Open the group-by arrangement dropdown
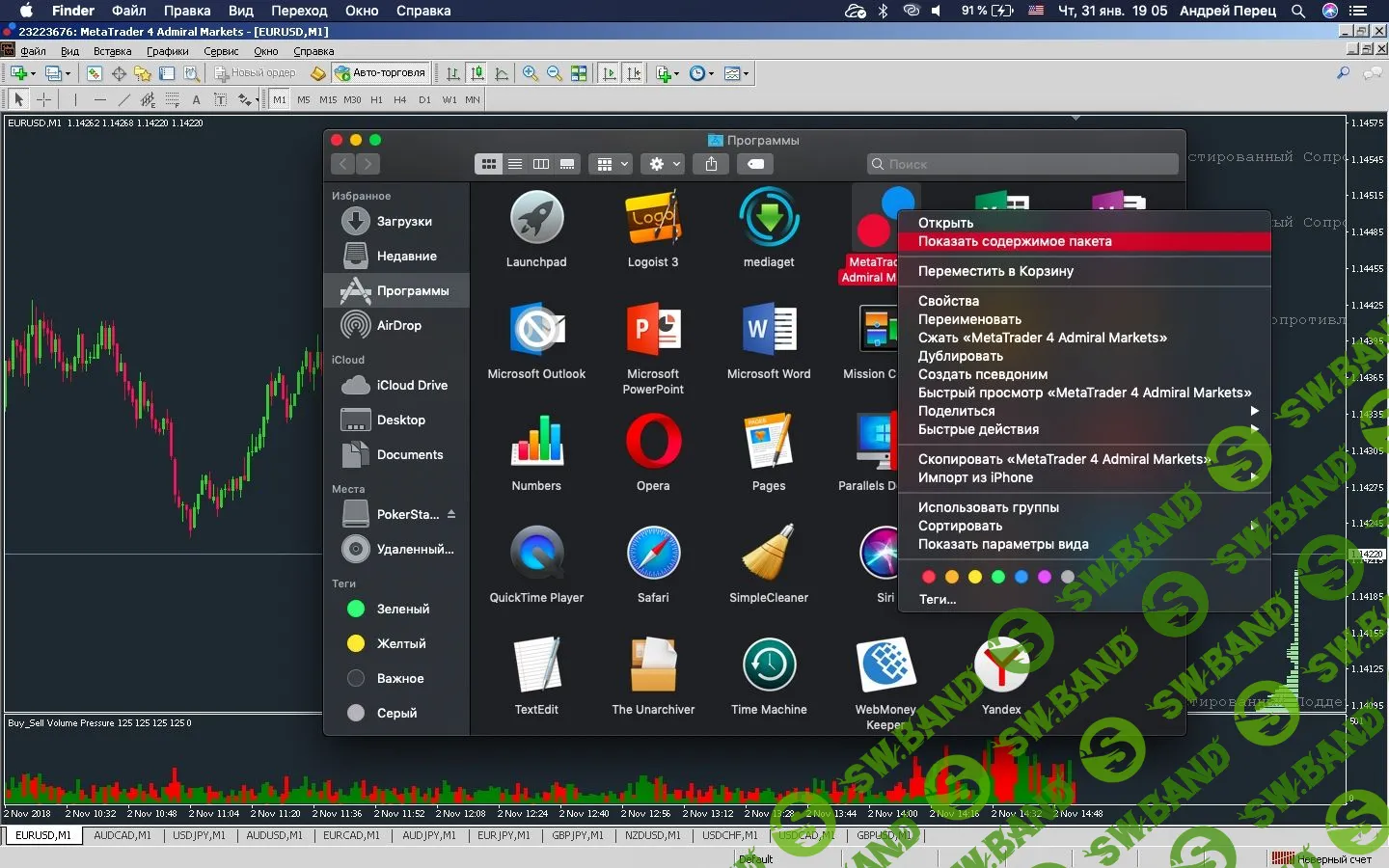The height and width of the screenshot is (868, 1389). [x=613, y=164]
